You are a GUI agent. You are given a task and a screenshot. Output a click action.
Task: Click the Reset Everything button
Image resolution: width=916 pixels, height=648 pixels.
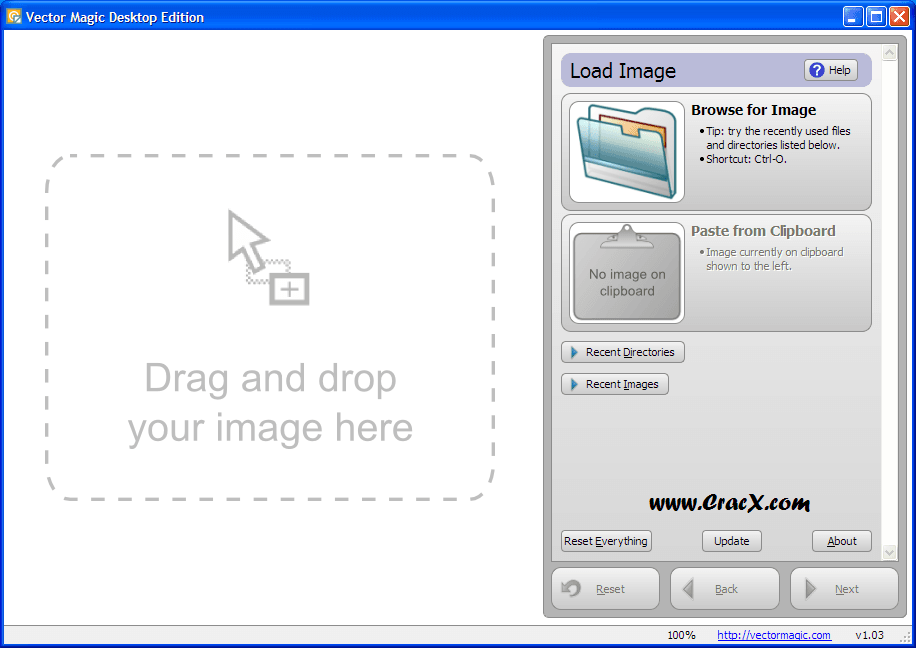pos(606,541)
